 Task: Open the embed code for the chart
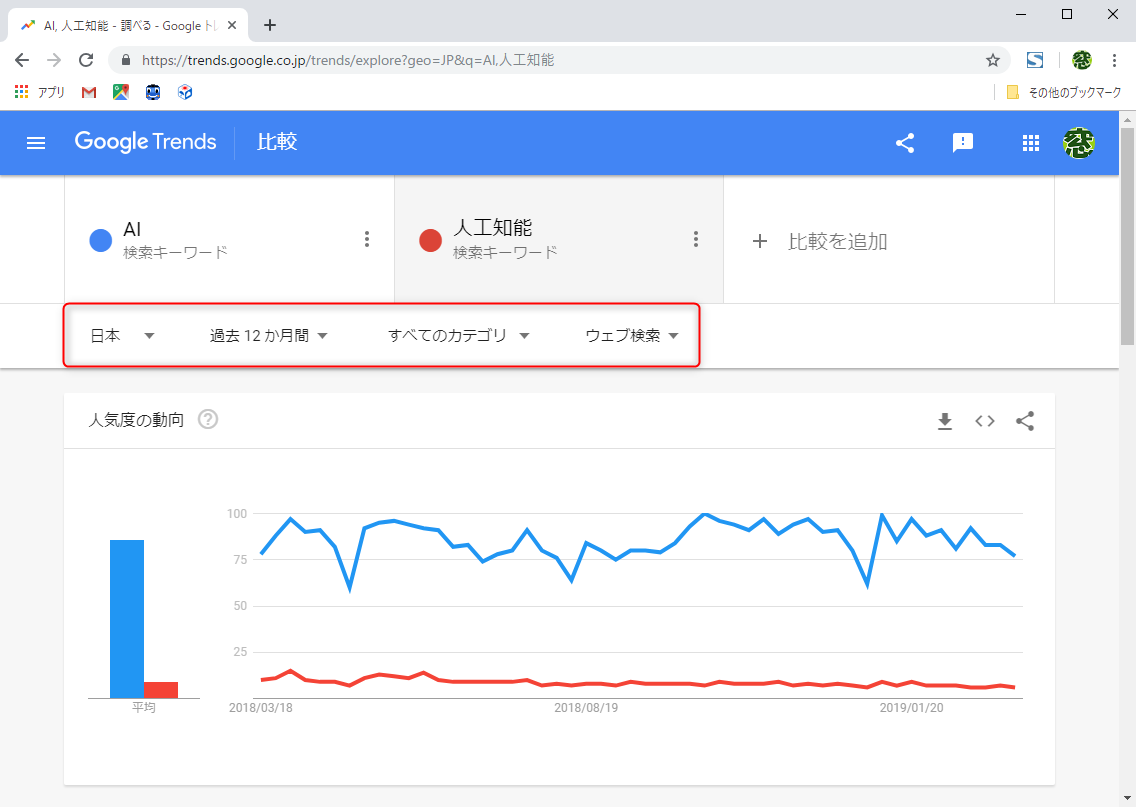pos(984,421)
